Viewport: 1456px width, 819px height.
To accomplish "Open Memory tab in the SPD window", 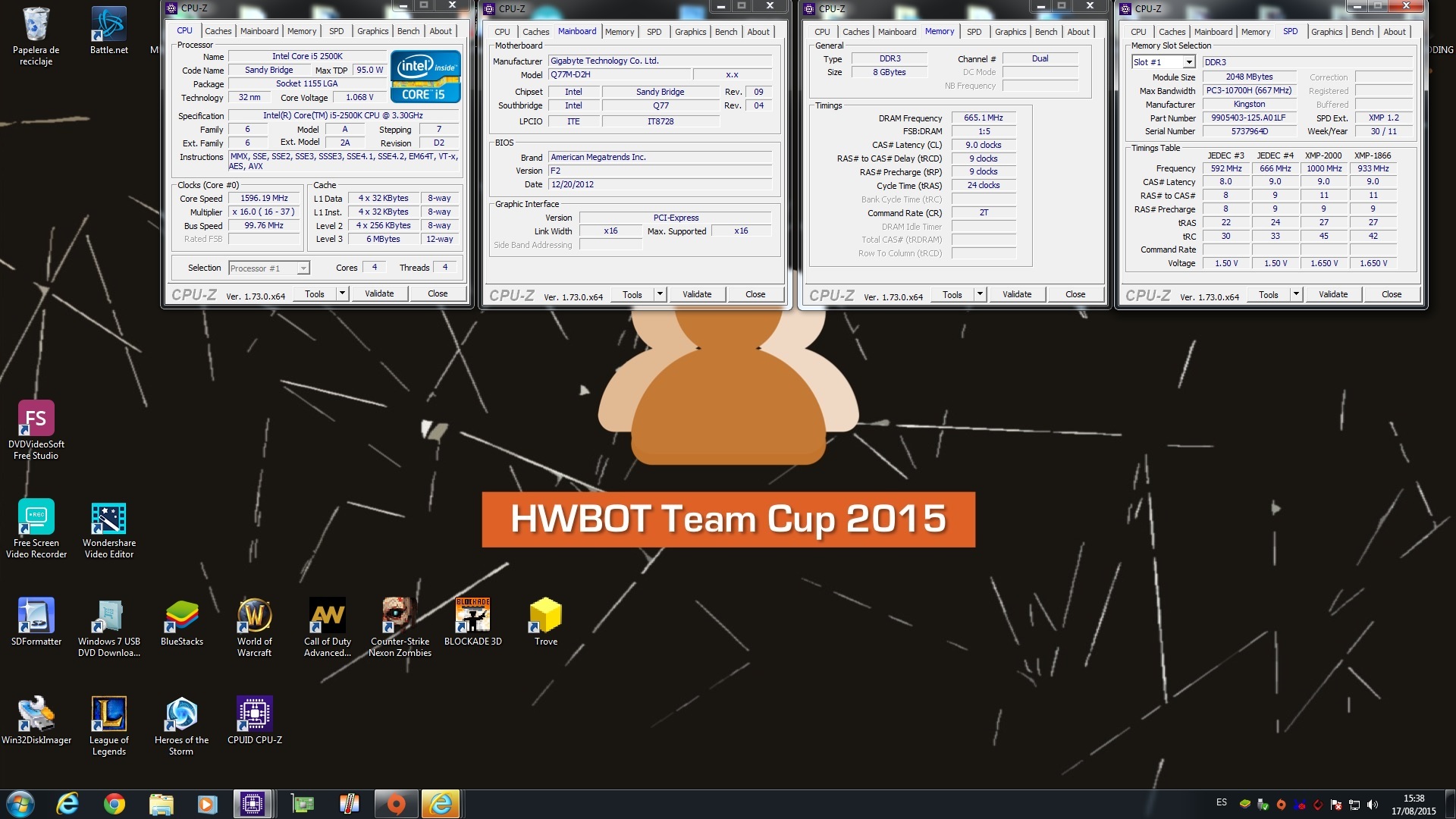I will pyautogui.click(x=1255, y=32).
